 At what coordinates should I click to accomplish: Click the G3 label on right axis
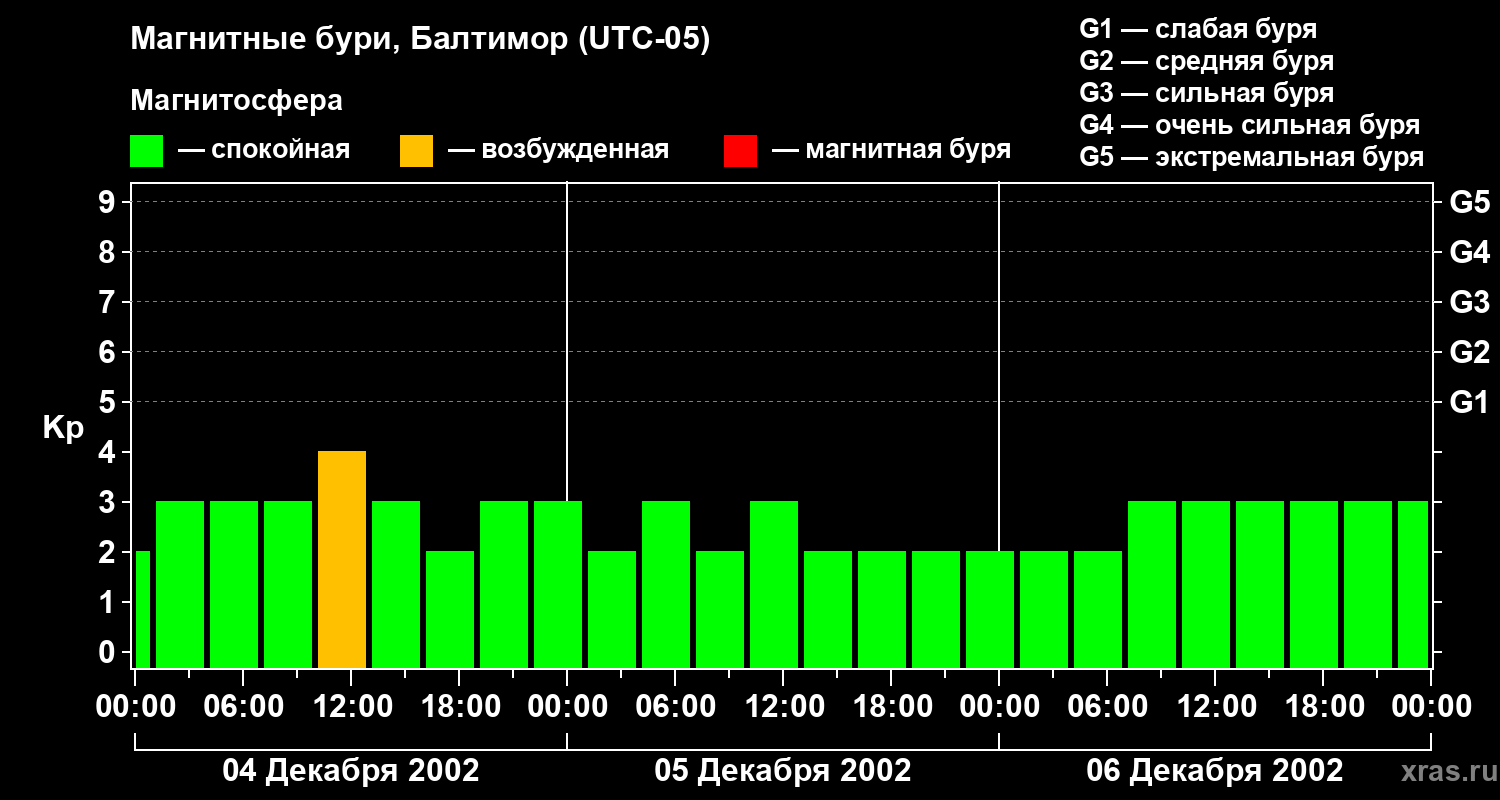tap(1469, 303)
